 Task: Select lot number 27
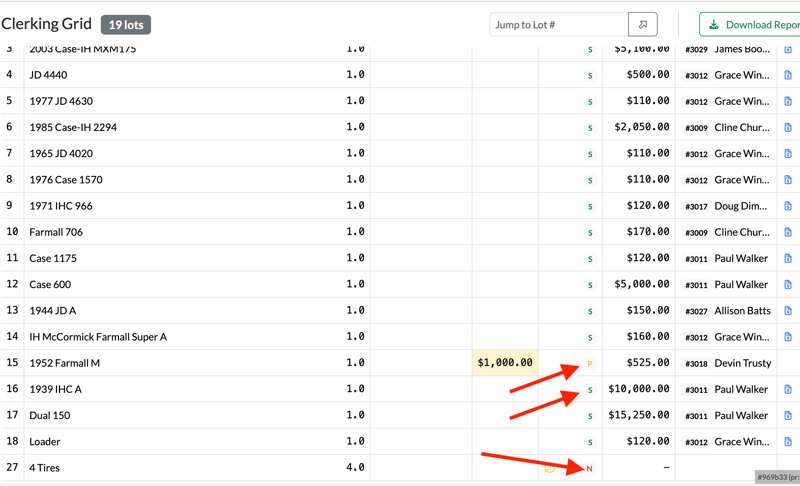coord(12,467)
